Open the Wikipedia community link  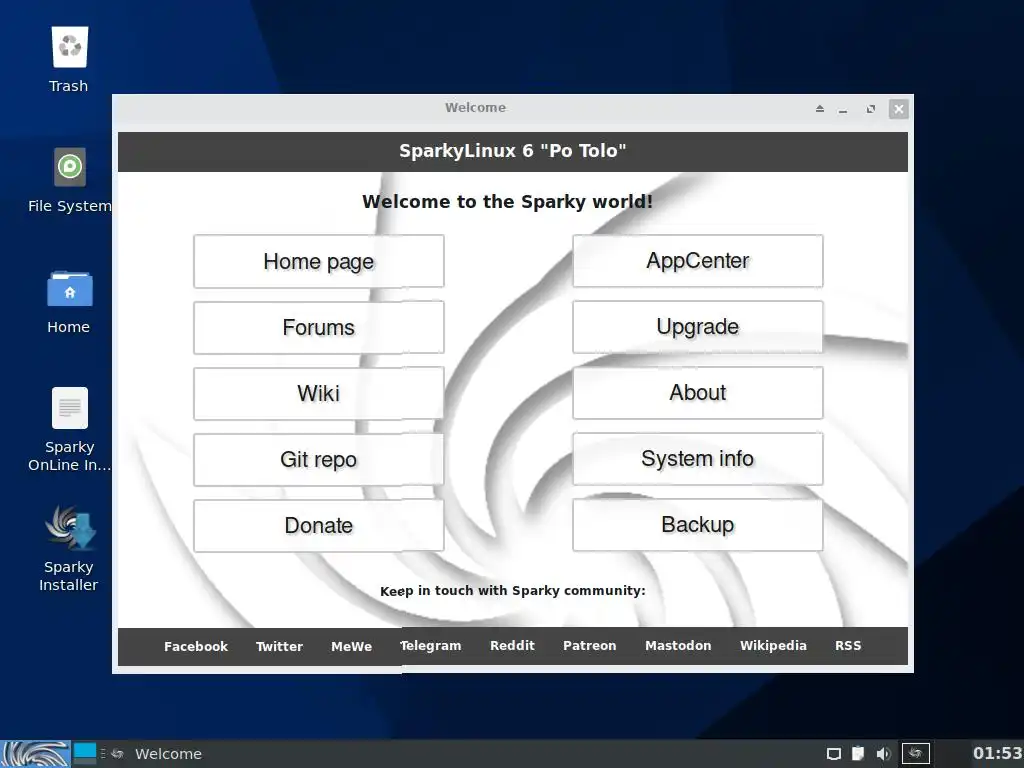tap(773, 646)
